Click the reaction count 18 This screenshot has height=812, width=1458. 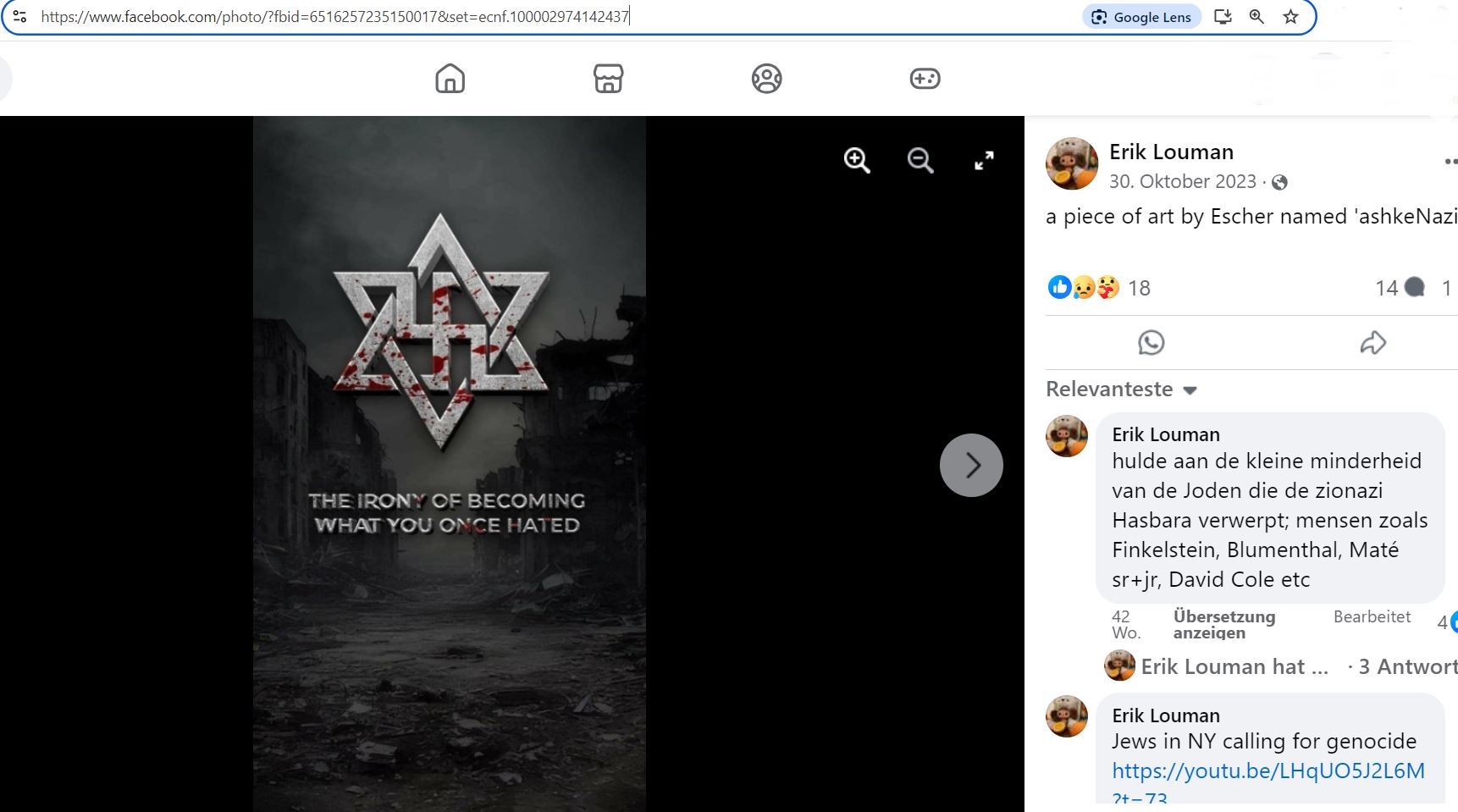[x=1139, y=288]
